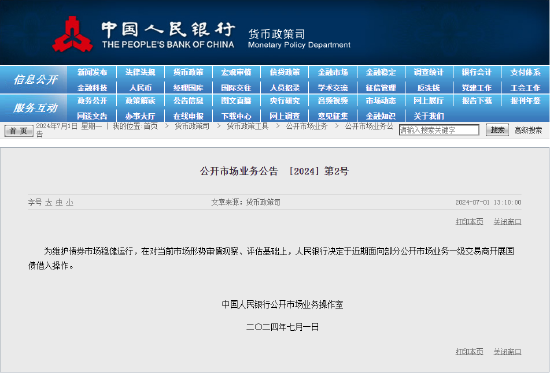
Task: Select the 金融市场 navigation item
Action: tap(333, 72)
